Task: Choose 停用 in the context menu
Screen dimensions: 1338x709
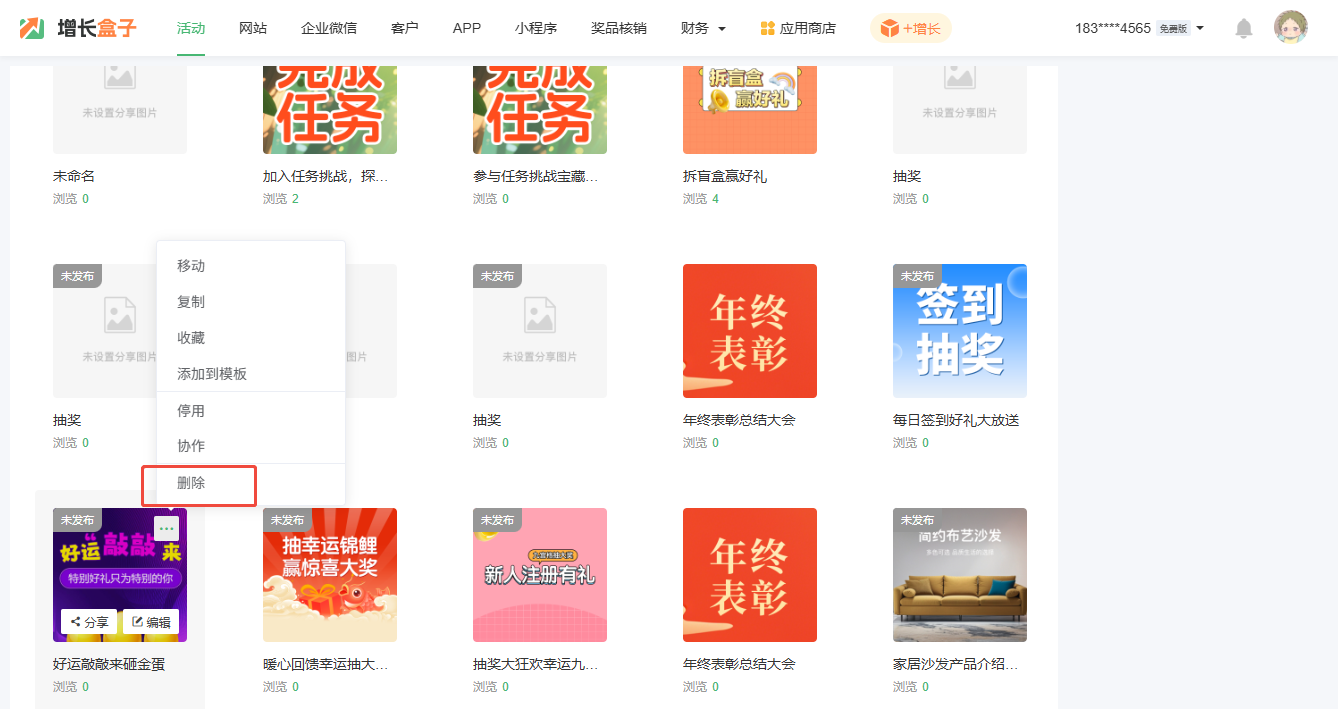Action: click(251, 411)
